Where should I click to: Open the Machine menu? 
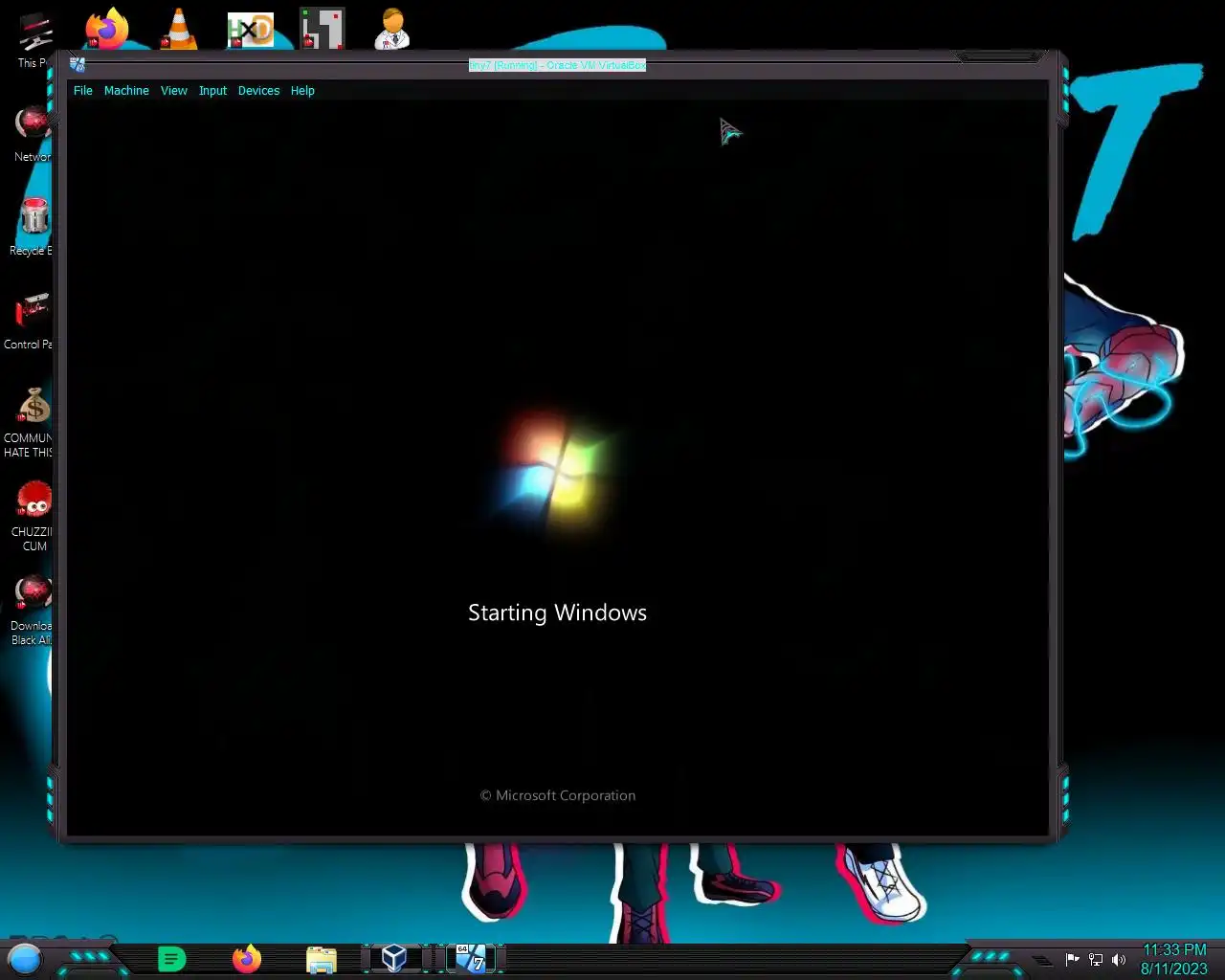tap(126, 91)
